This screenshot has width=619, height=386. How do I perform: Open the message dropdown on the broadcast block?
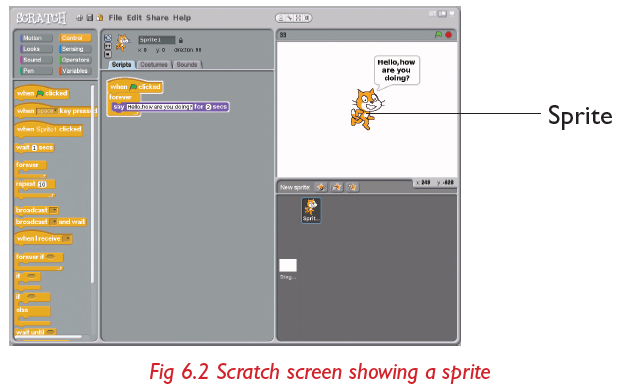[54, 210]
